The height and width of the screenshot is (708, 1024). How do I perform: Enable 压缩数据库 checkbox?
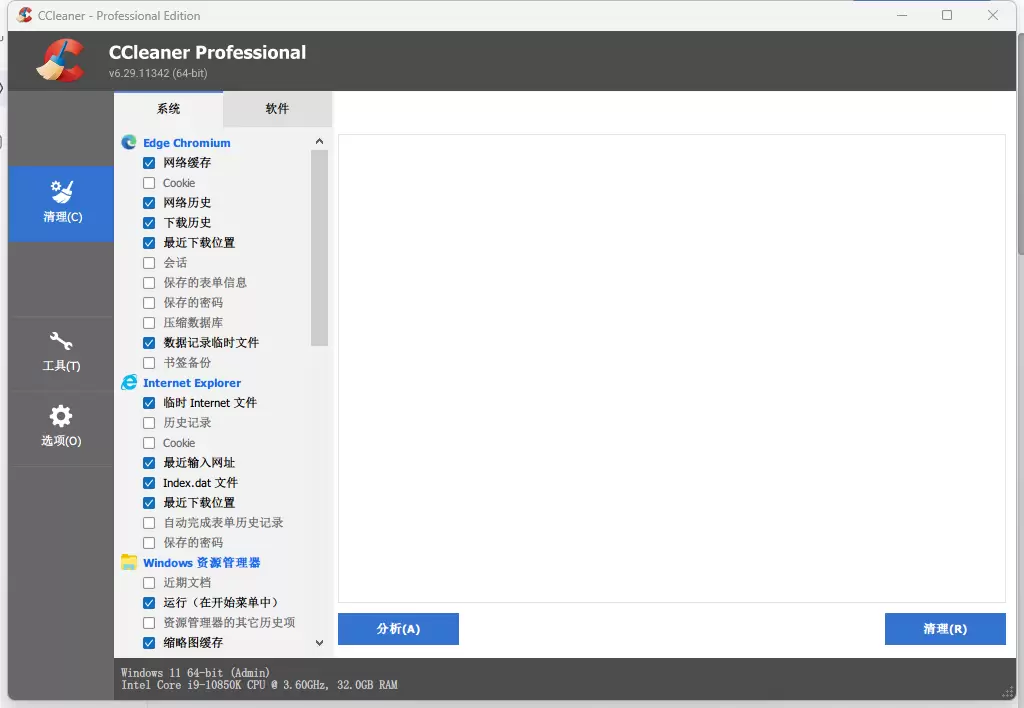149,323
